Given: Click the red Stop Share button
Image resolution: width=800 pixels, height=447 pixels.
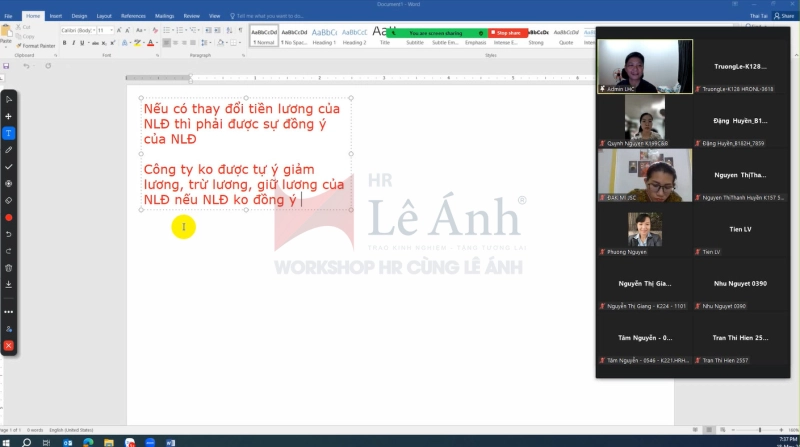Looking at the screenshot, I should tap(506, 33).
